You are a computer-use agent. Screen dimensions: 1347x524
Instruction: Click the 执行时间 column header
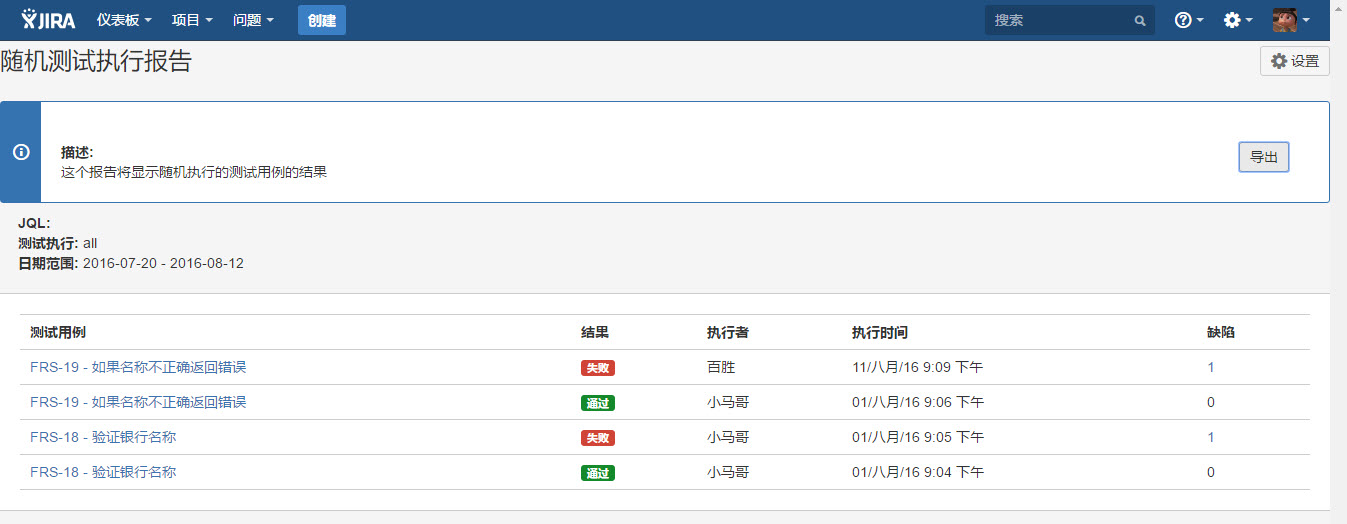tap(880, 332)
